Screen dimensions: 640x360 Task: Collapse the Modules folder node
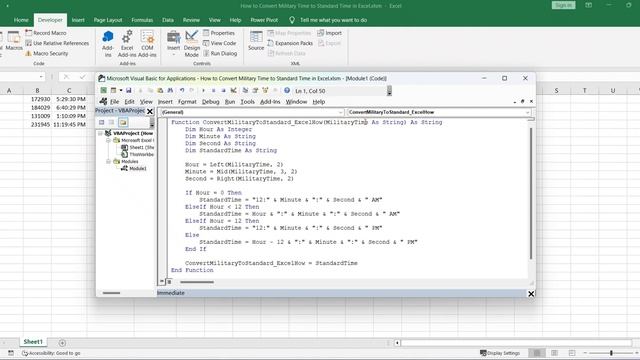[x=109, y=161]
